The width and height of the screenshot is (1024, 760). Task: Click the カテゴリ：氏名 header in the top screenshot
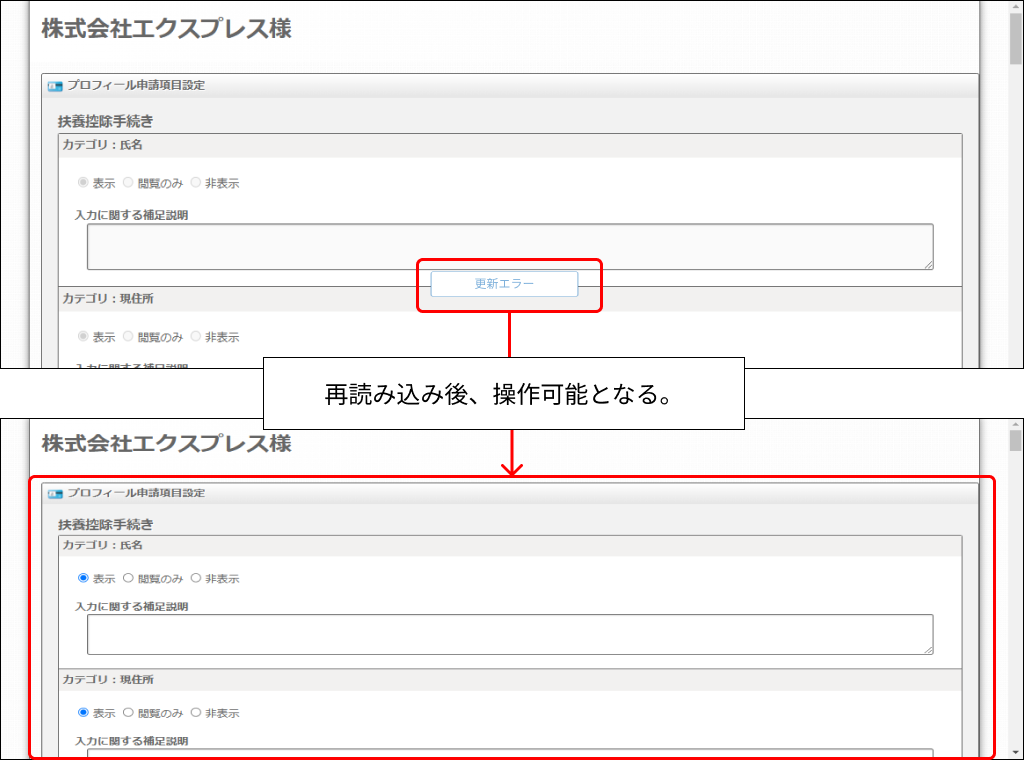coord(103,145)
